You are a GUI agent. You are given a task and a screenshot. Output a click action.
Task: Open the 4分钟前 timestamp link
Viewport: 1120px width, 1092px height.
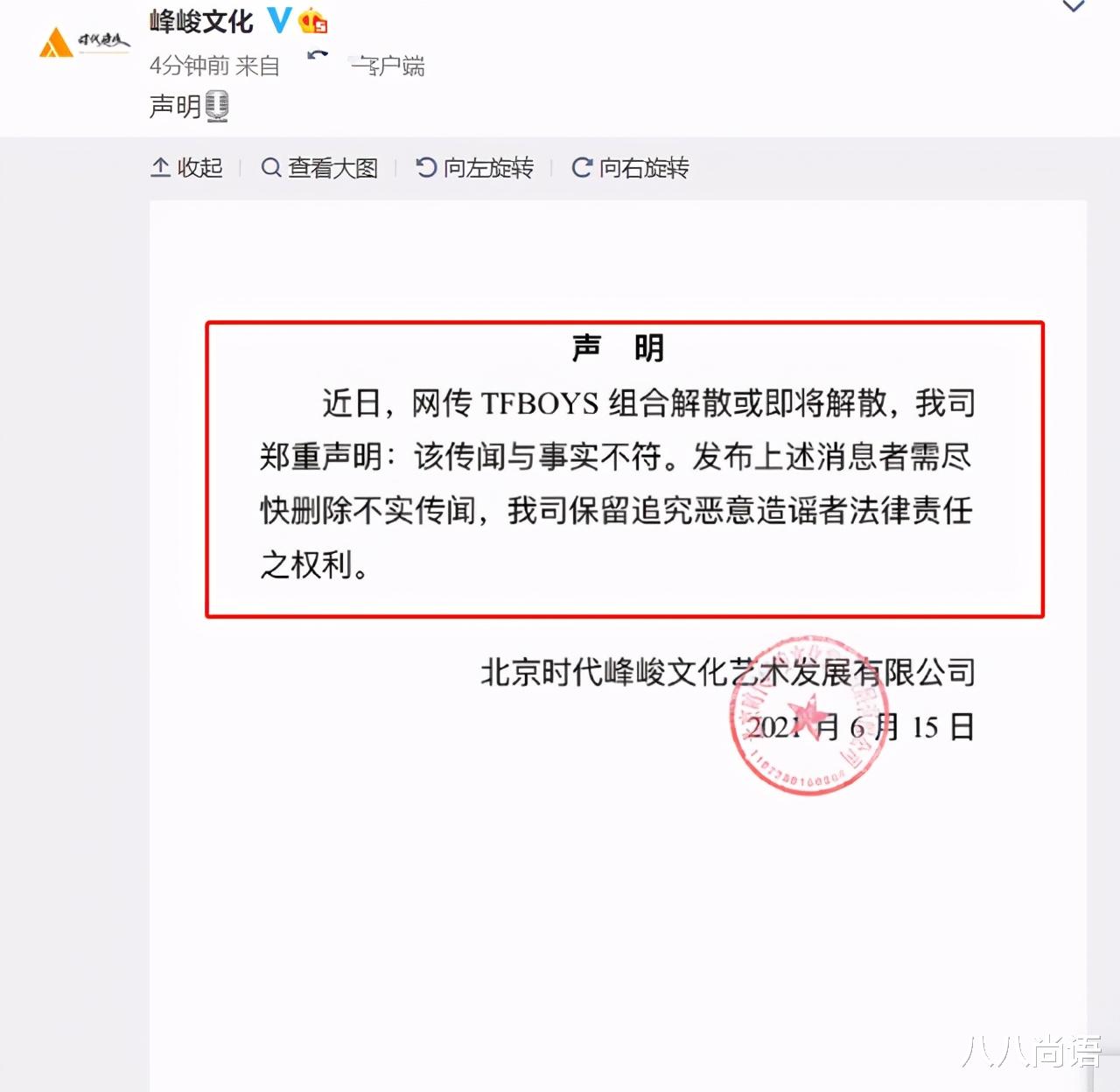[189, 66]
